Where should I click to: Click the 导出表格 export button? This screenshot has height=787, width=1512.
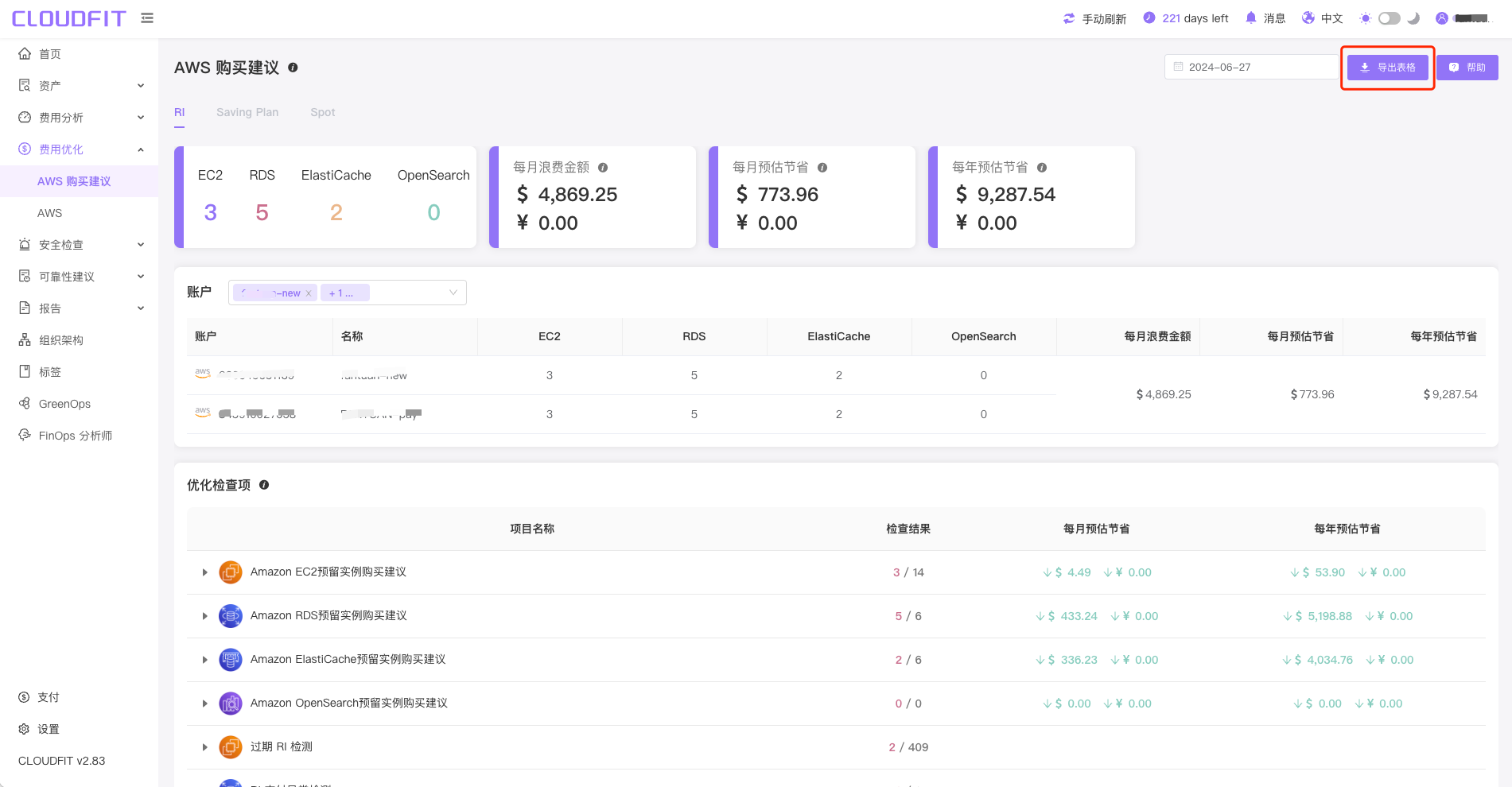pyautogui.click(x=1388, y=68)
